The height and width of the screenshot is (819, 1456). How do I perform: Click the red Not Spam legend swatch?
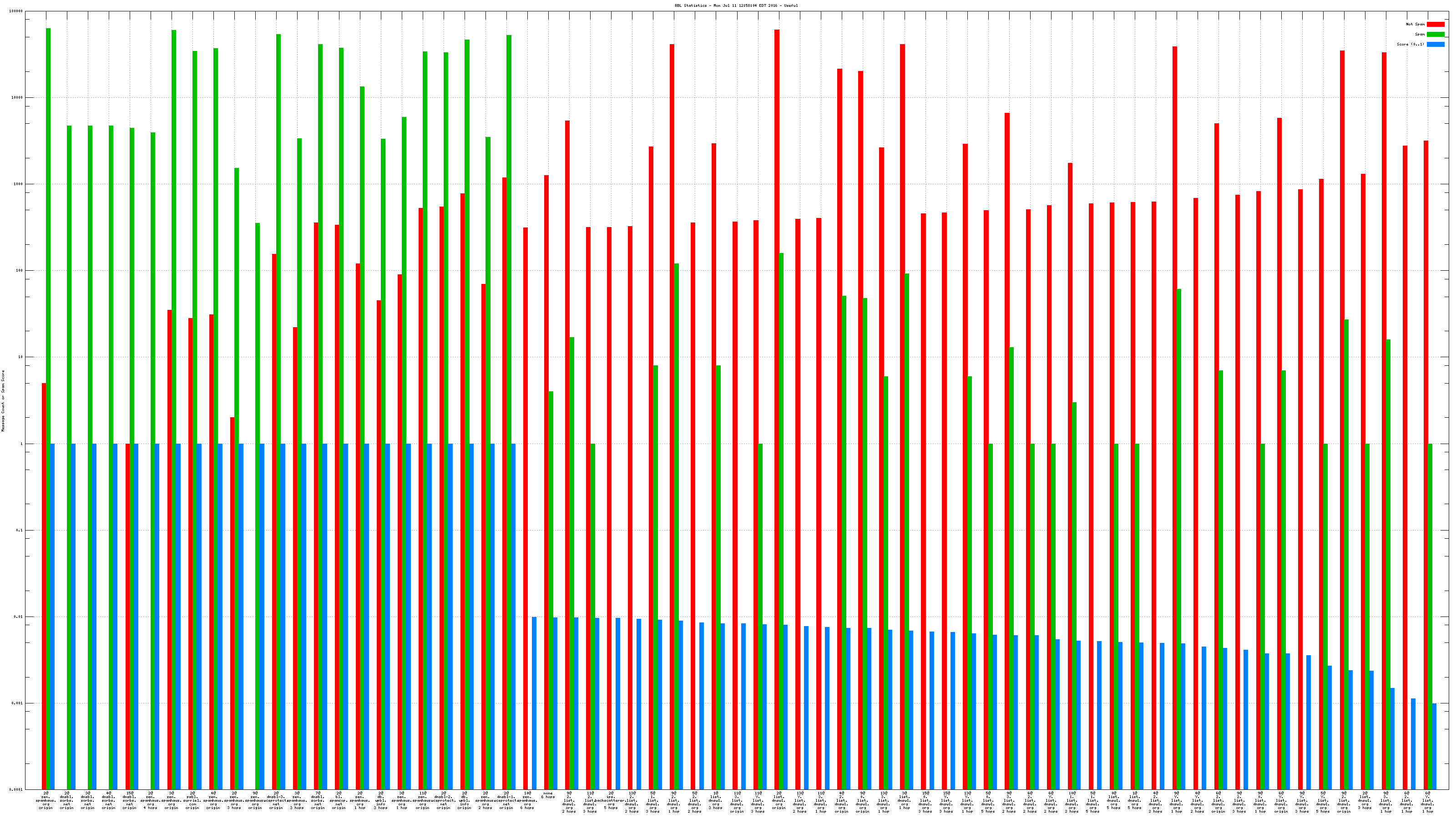[x=1435, y=24]
